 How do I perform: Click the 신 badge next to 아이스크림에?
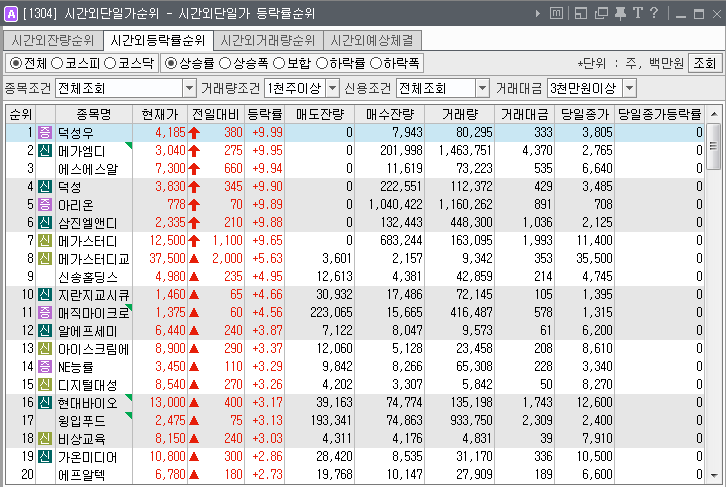(x=45, y=348)
